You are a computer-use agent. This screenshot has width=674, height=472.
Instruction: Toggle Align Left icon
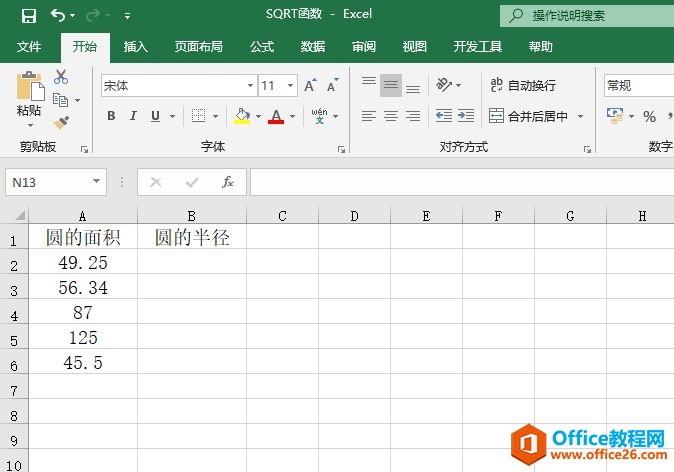[x=369, y=116]
